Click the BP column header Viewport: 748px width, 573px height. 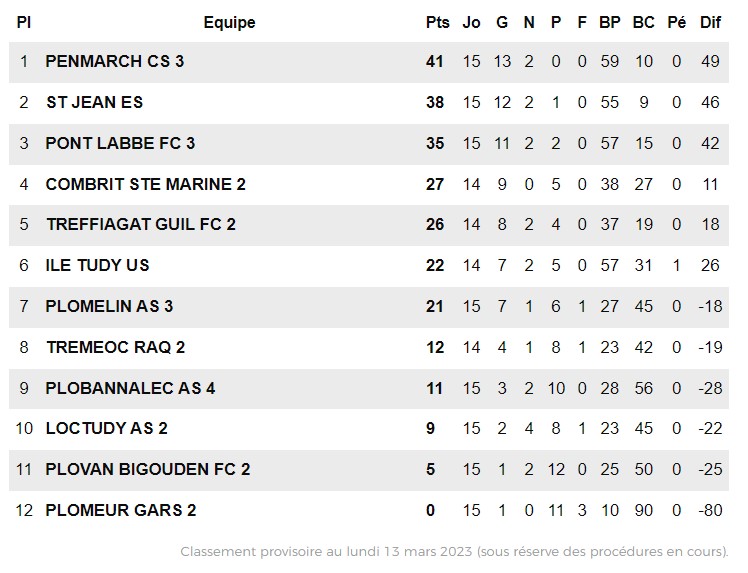[610, 22]
